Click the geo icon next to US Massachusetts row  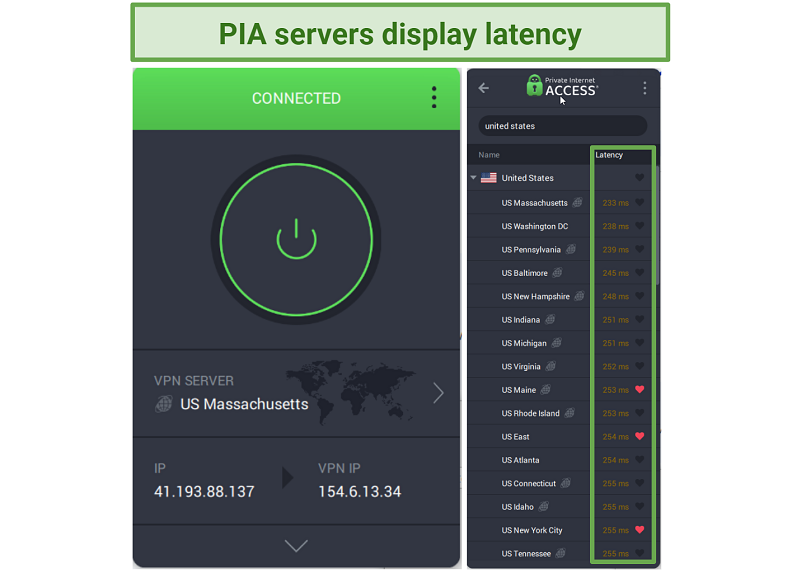pos(577,202)
